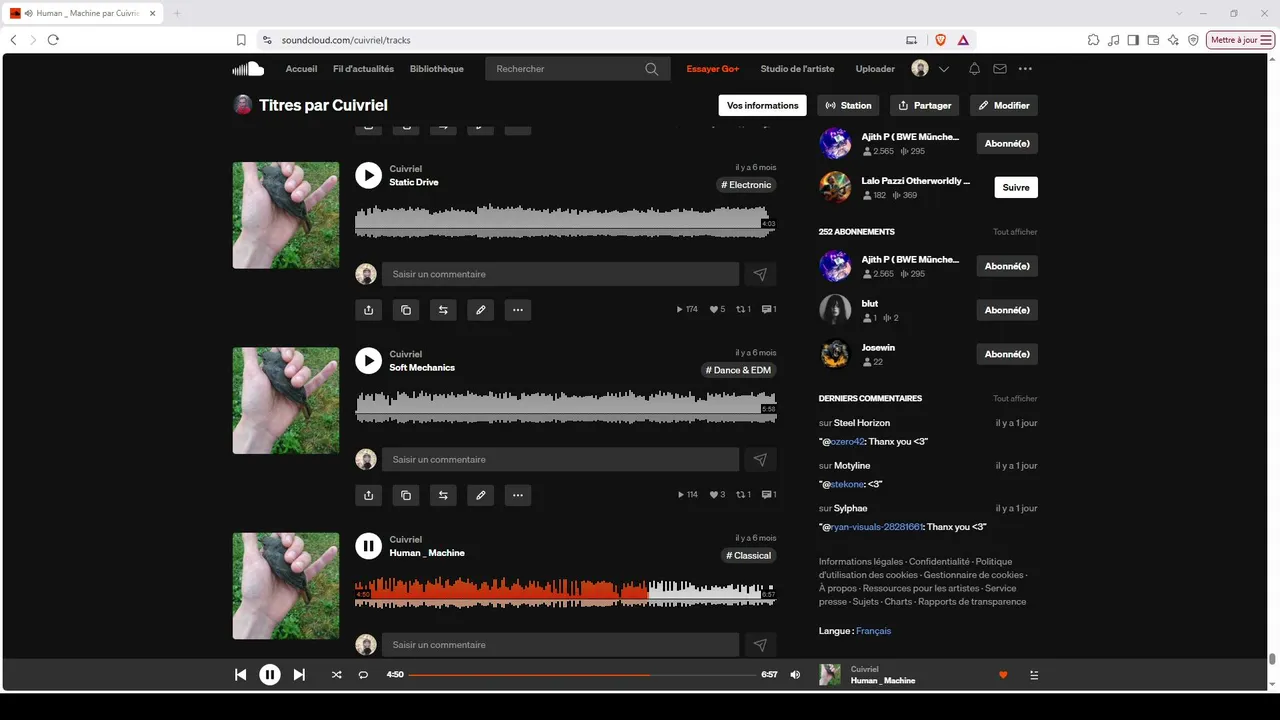Screen dimensions: 1280x720
Task: Click the Modifier button
Action: [x=1004, y=105]
